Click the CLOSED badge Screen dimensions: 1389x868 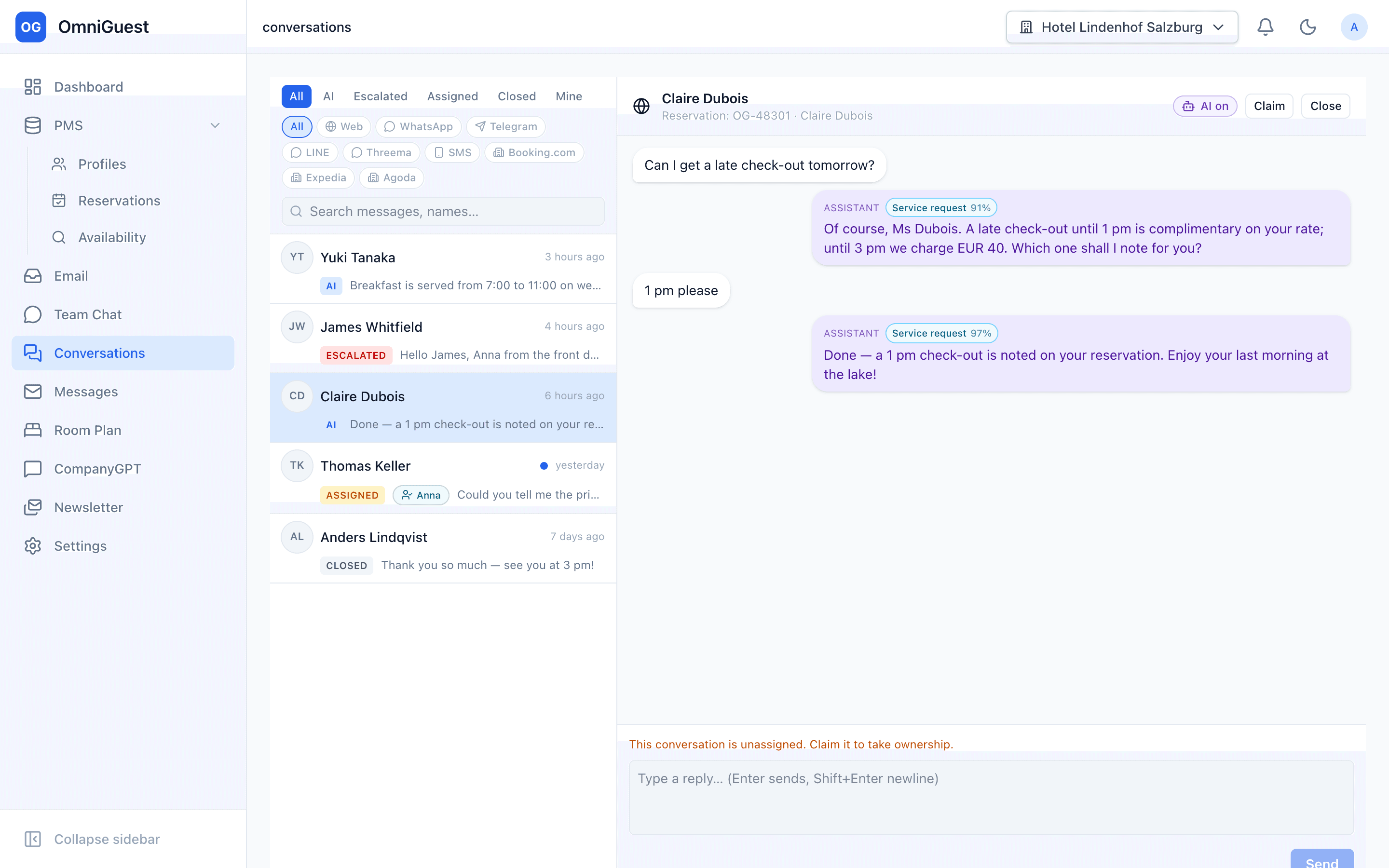pos(346,566)
